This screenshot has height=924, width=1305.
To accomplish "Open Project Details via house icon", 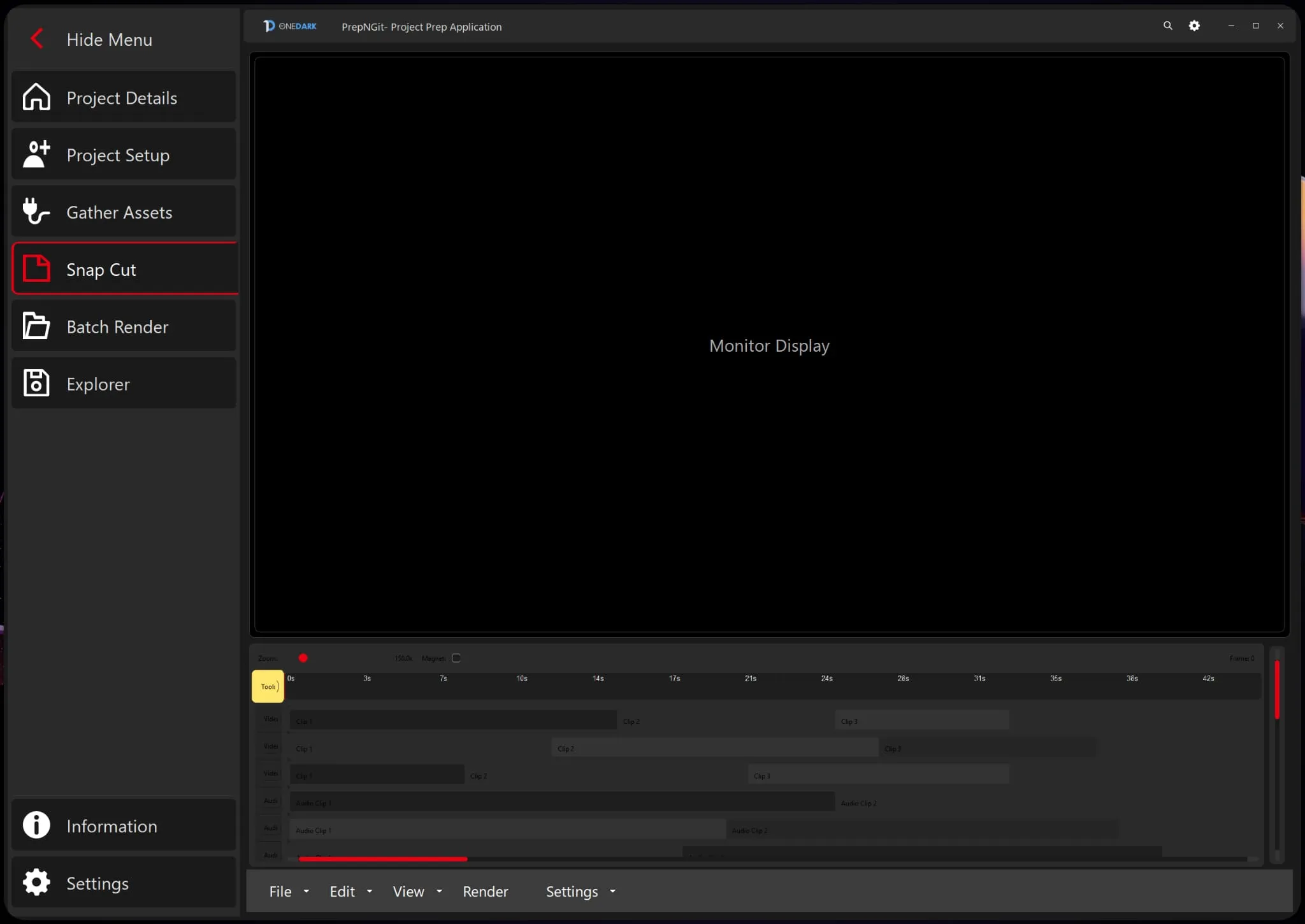I will 36,97.
